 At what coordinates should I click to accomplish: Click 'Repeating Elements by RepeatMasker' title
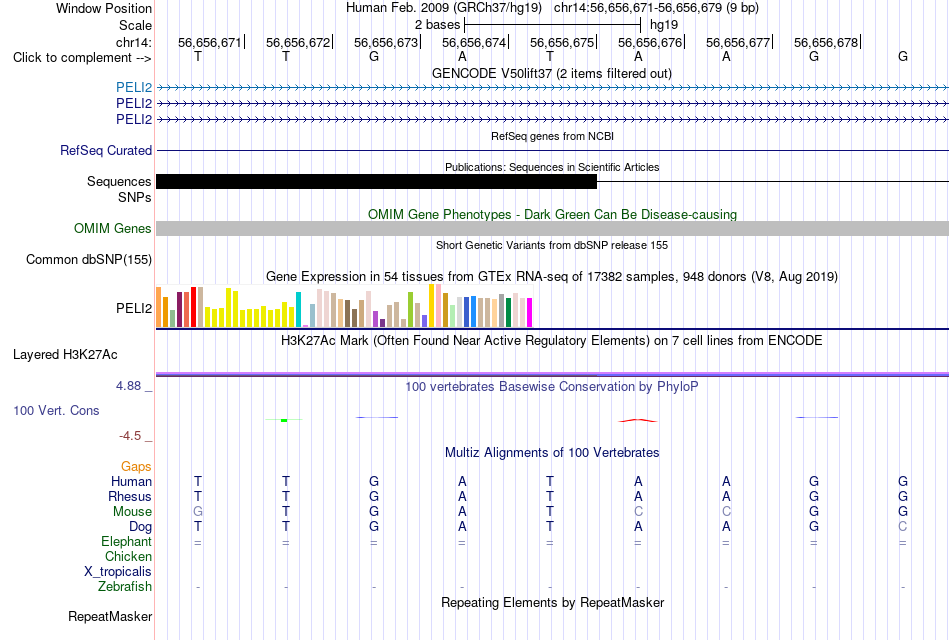point(553,602)
